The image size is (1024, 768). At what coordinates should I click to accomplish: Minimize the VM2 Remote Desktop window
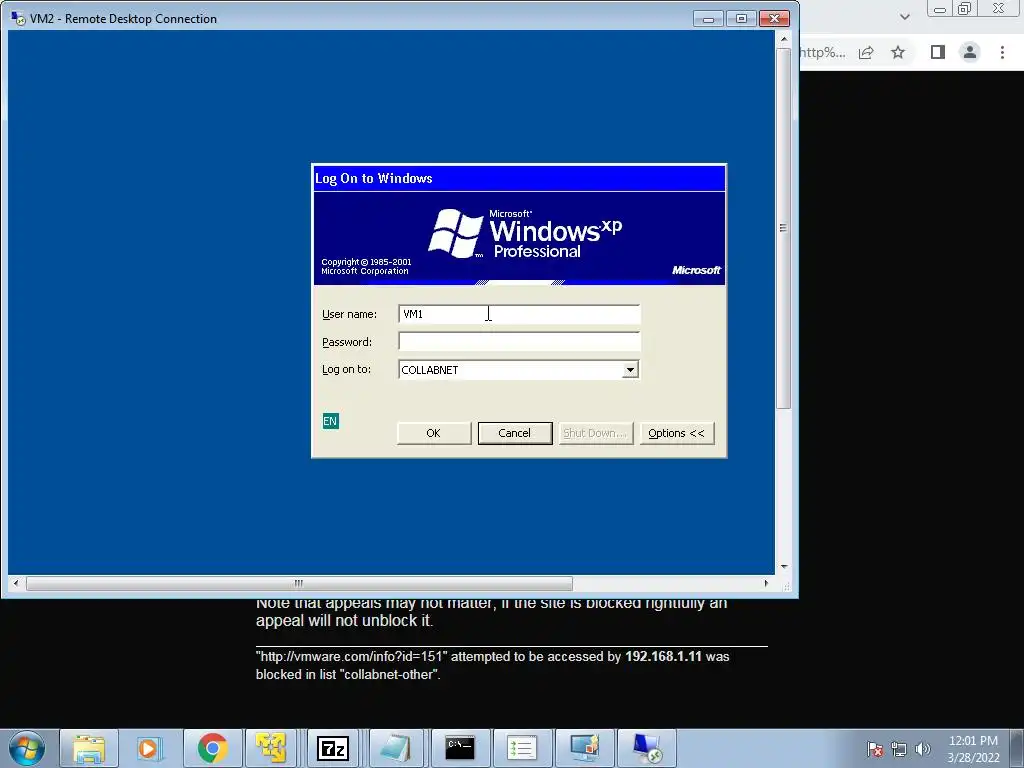pos(708,18)
